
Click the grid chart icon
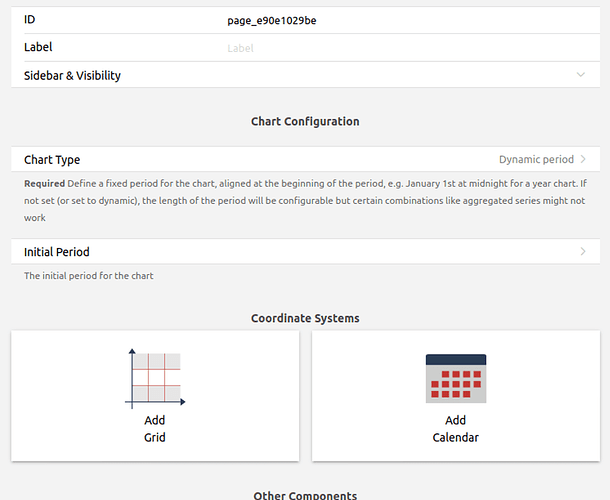point(155,378)
